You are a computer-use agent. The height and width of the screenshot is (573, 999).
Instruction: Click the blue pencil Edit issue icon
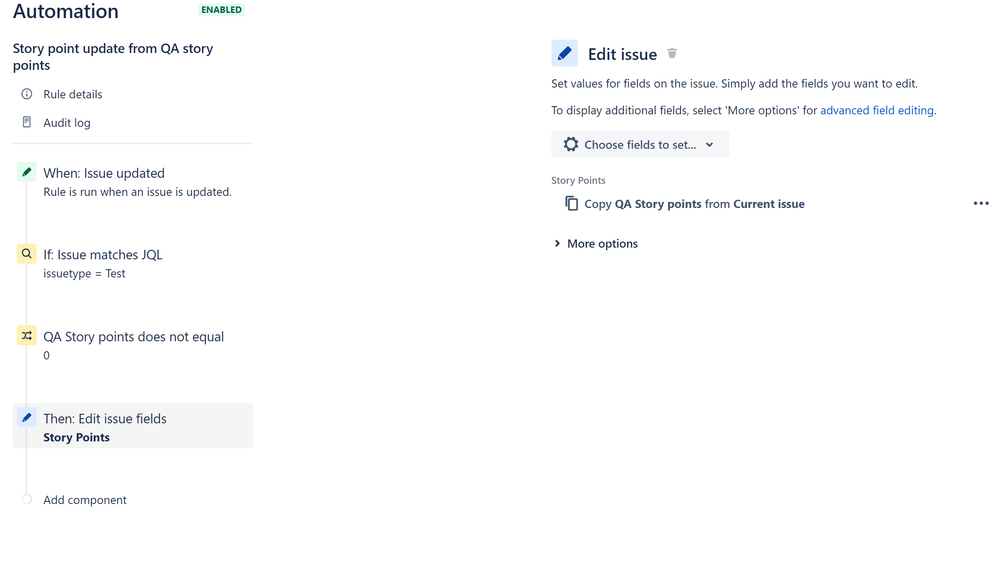point(564,54)
